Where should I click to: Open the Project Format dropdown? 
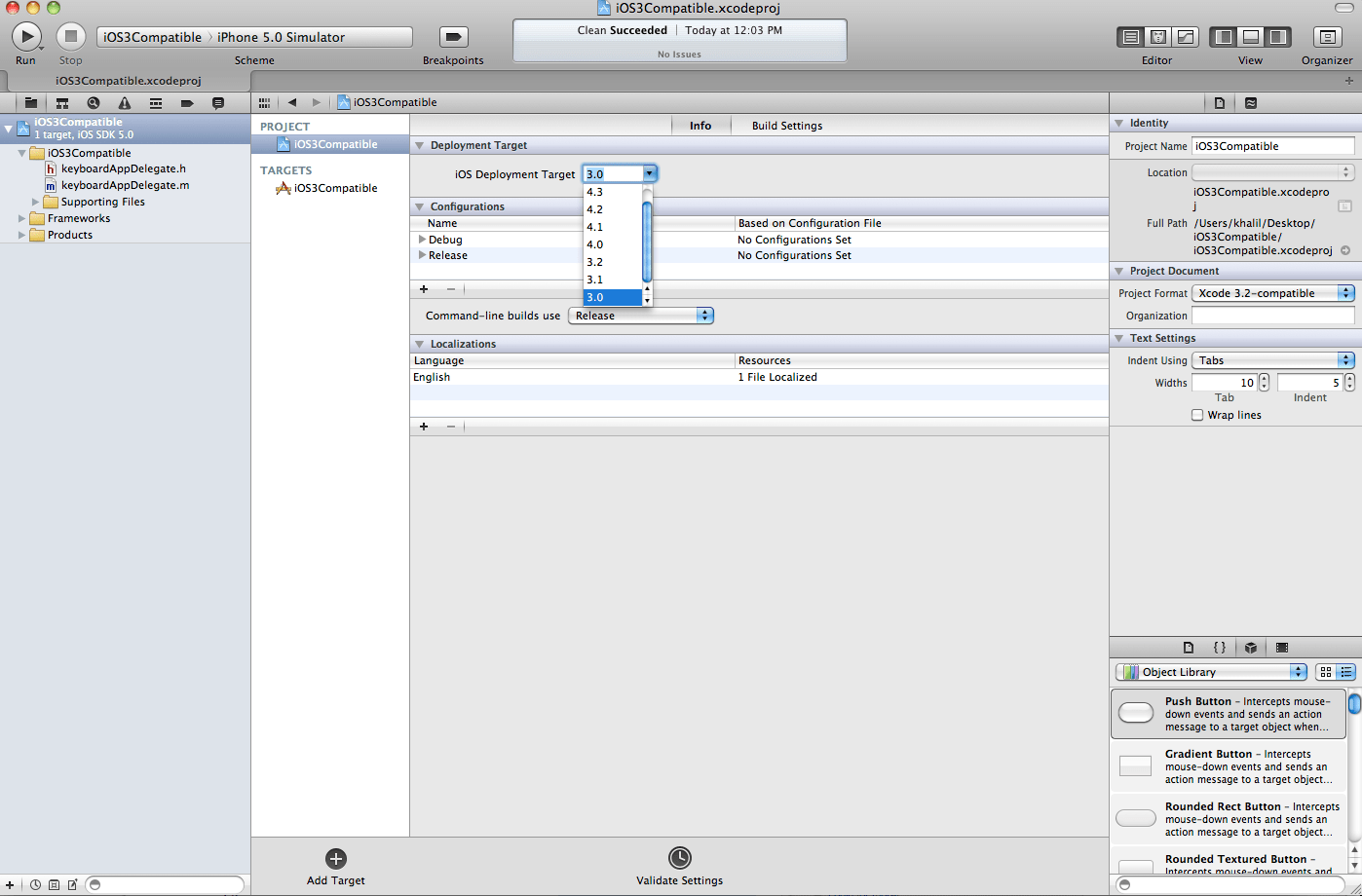[x=1274, y=293]
